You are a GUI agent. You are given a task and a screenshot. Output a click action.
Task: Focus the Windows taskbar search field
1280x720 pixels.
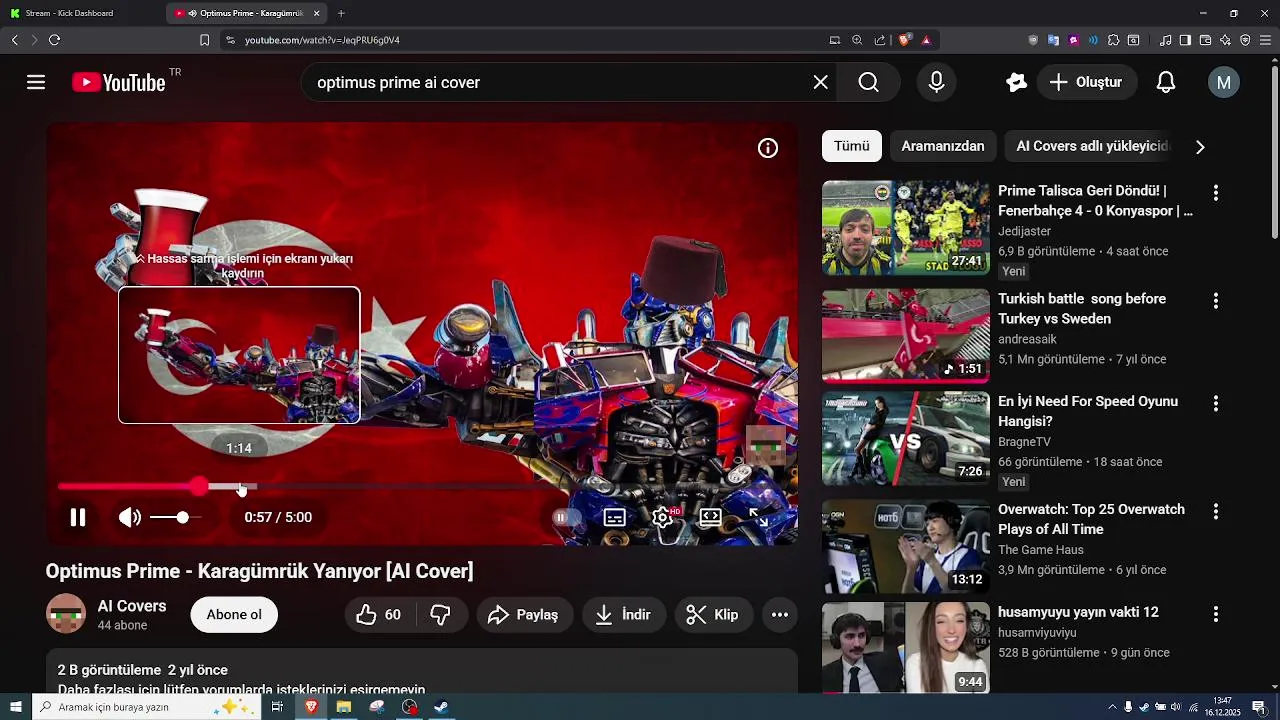click(x=148, y=707)
